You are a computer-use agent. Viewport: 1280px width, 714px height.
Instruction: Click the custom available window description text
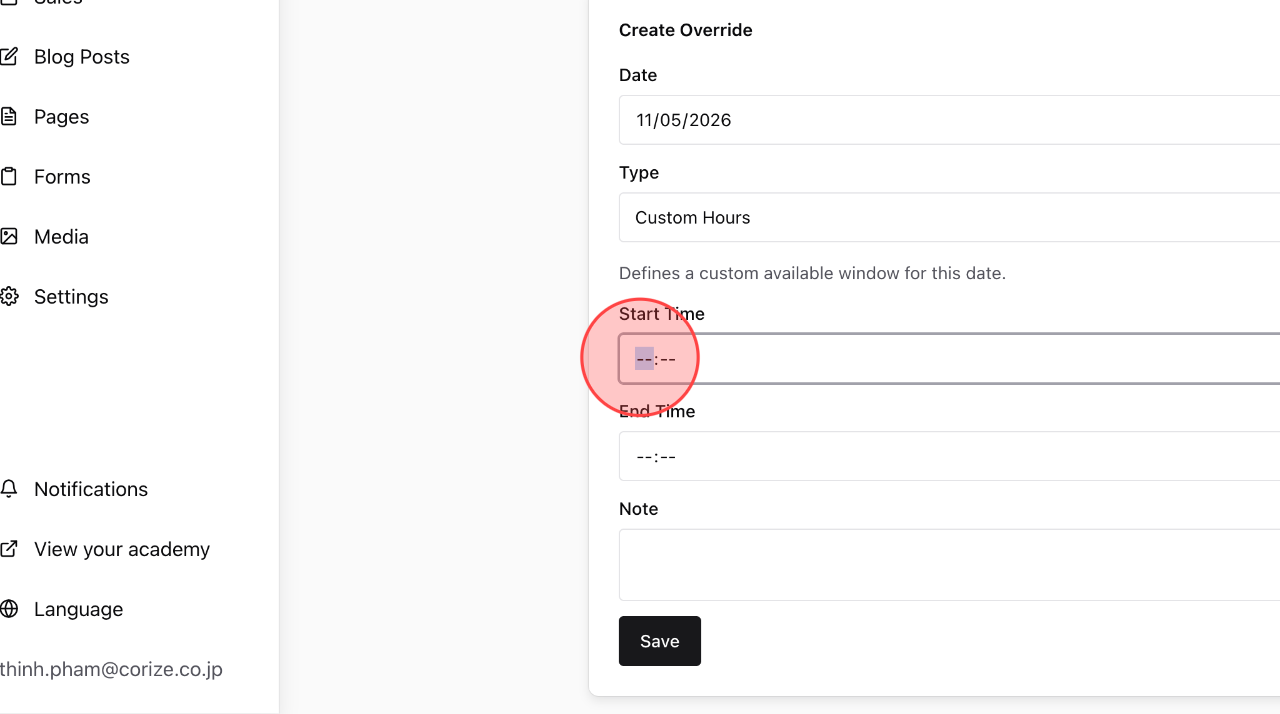click(x=812, y=273)
